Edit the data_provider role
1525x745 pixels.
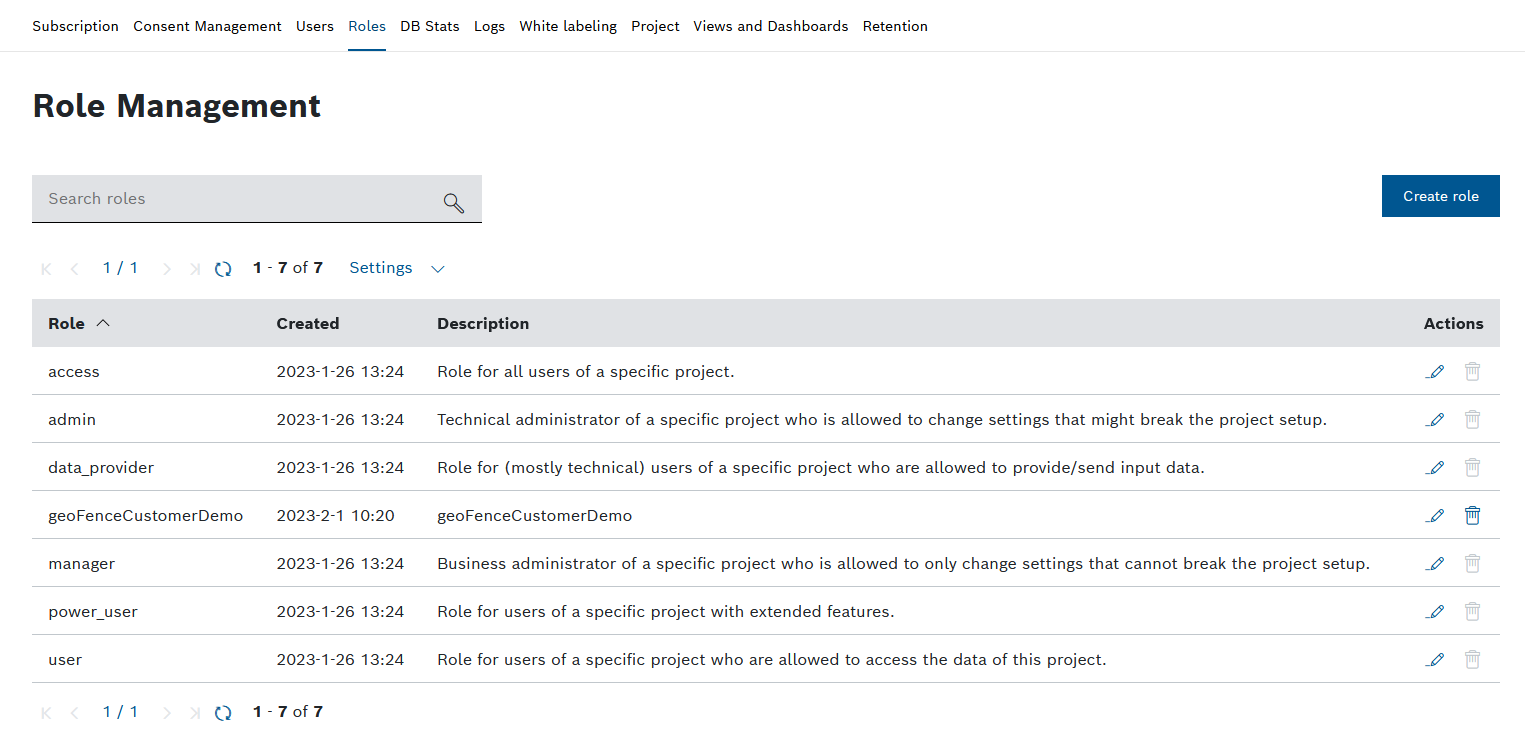click(x=1435, y=468)
